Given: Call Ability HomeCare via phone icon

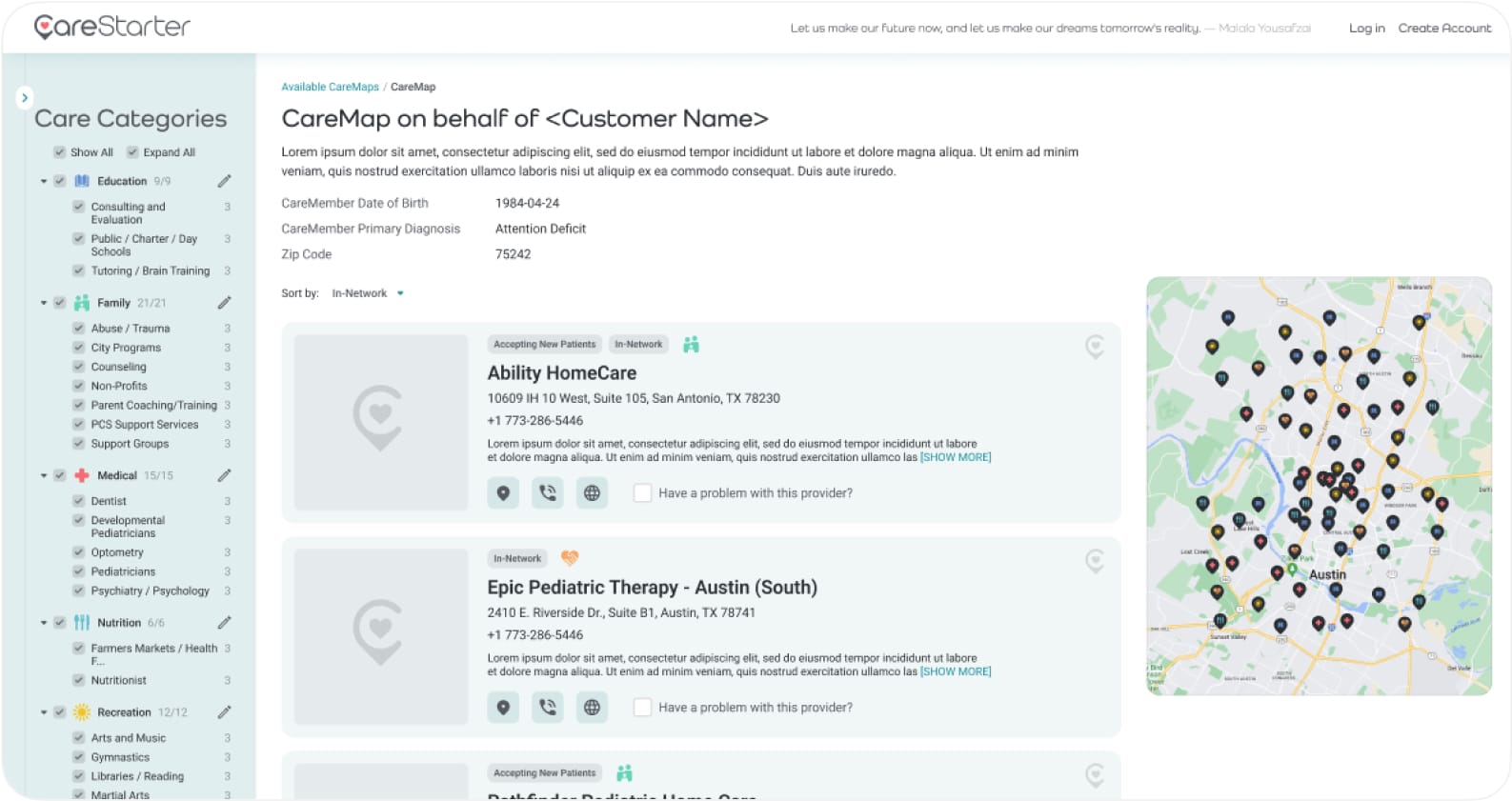Looking at the screenshot, I should (548, 493).
